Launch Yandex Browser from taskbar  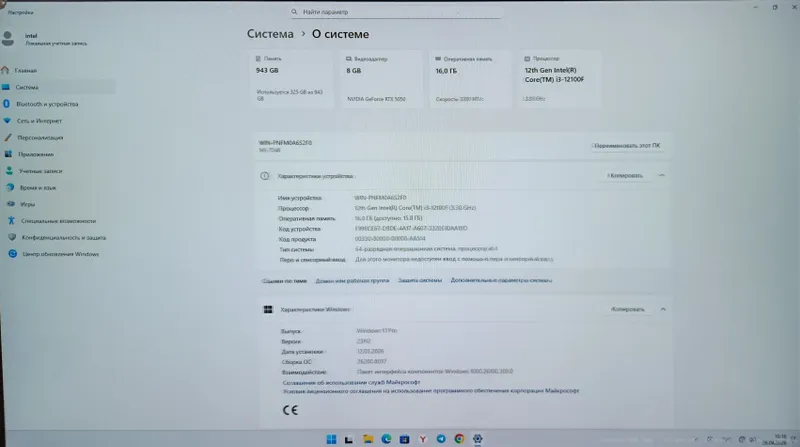(x=423, y=439)
